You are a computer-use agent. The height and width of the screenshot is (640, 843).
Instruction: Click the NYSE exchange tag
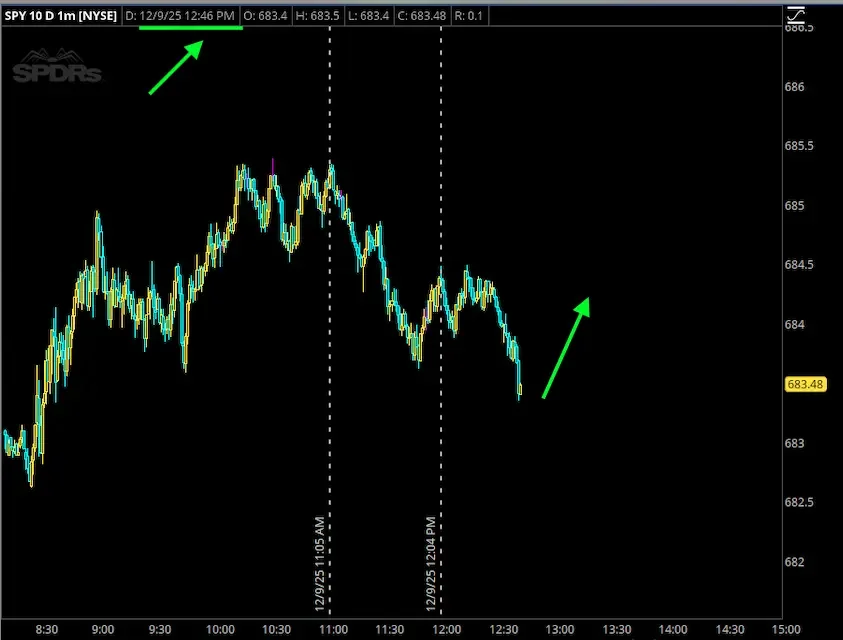[99, 15]
